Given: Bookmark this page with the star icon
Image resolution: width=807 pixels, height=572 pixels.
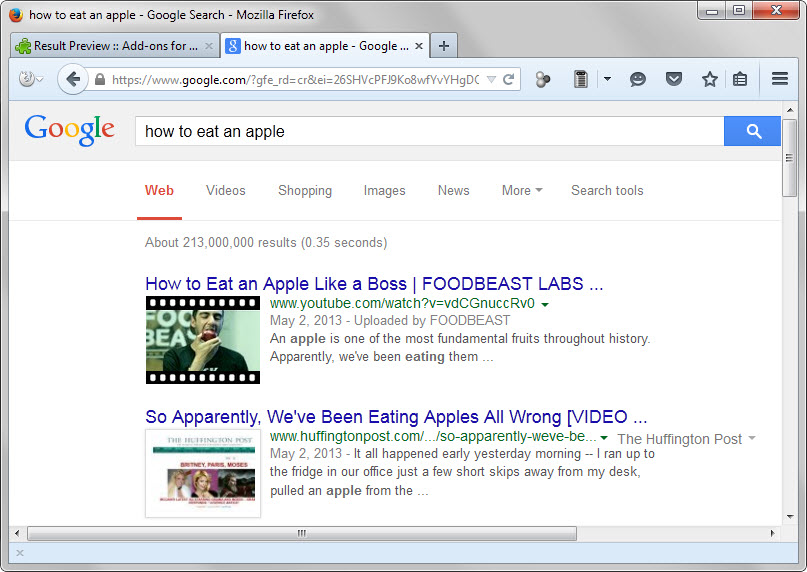Looking at the screenshot, I should 710,79.
